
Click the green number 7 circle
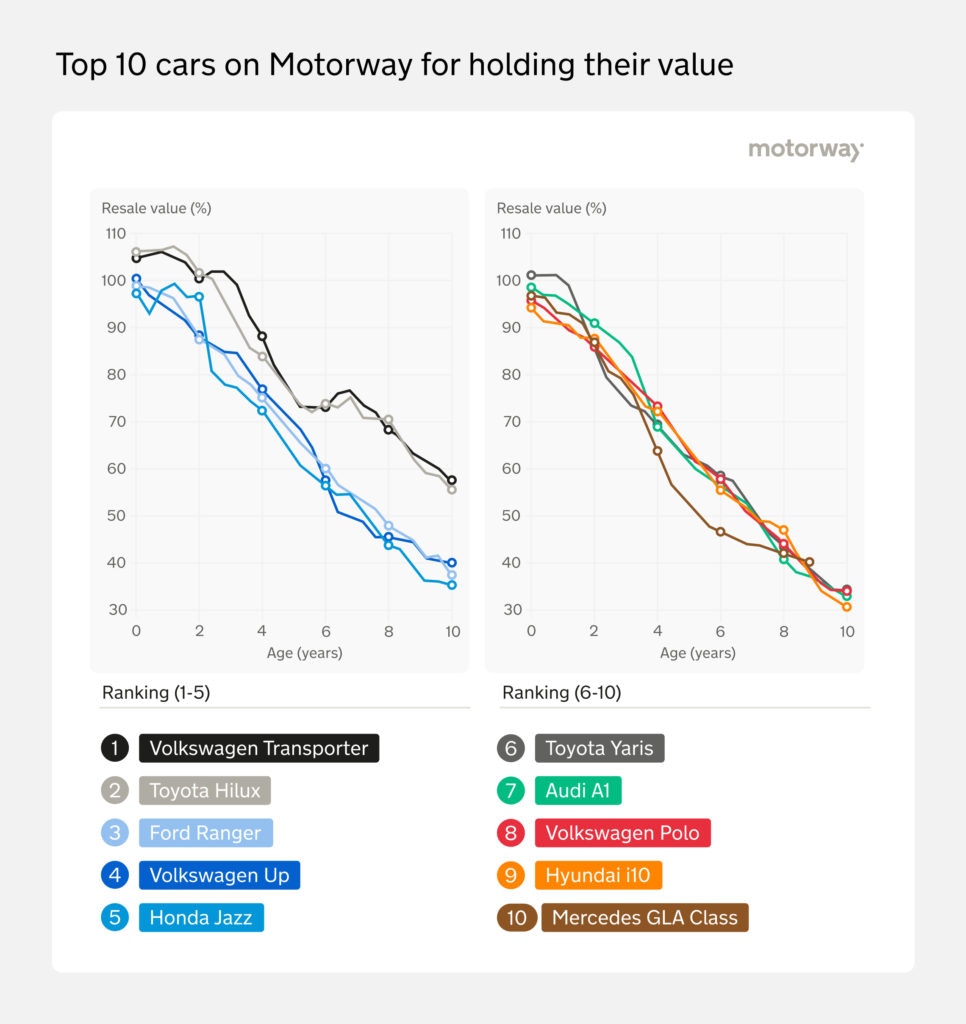tap(511, 790)
